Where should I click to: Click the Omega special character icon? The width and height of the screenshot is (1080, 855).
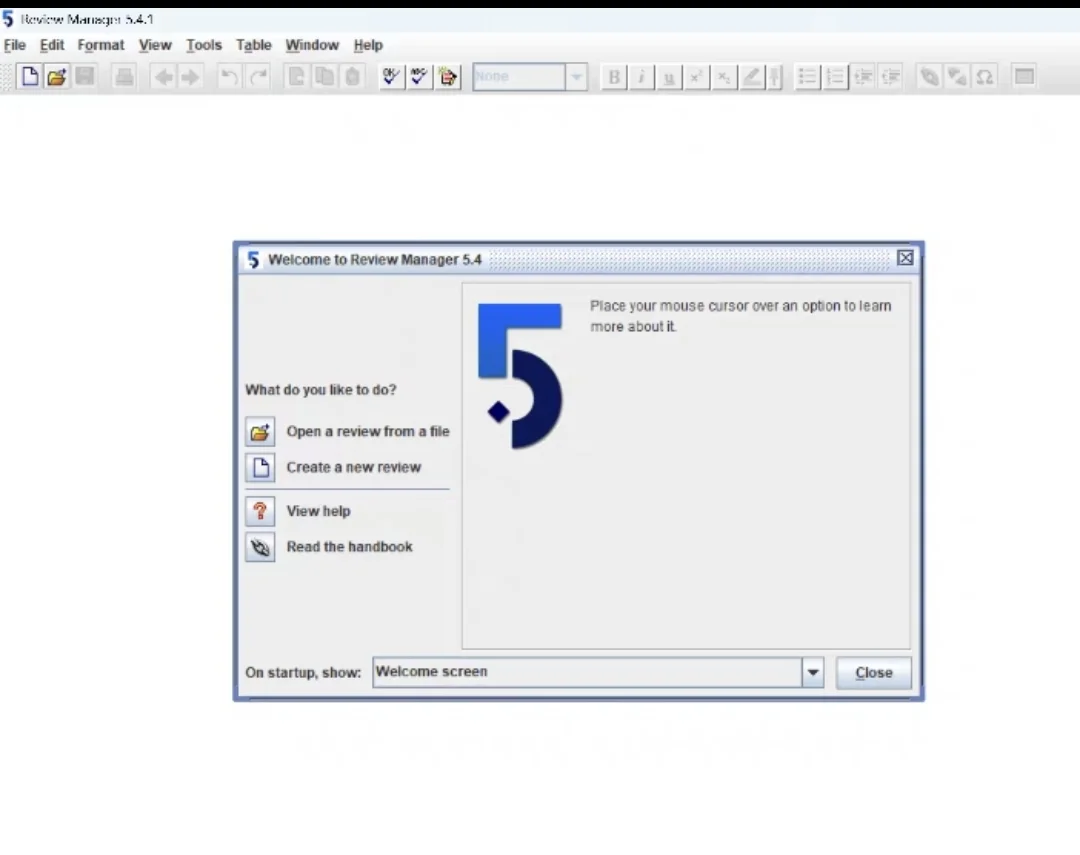coord(985,76)
